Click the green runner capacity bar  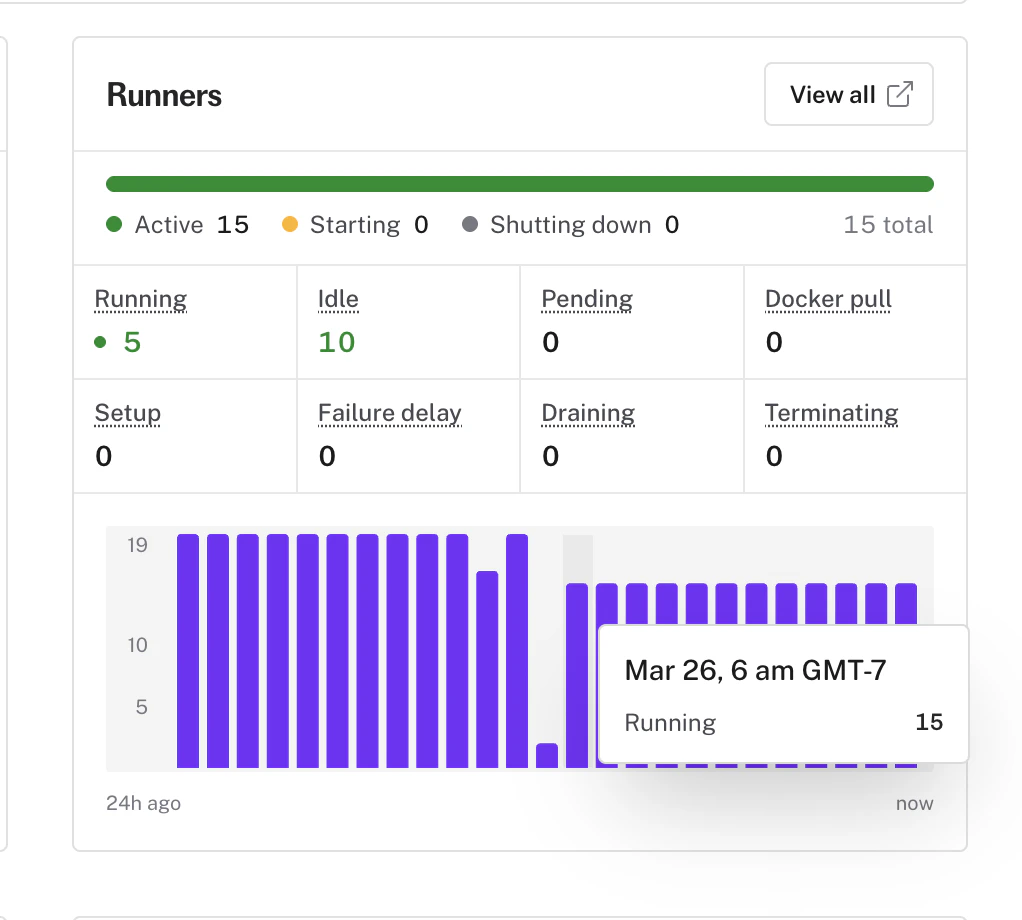click(x=520, y=183)
